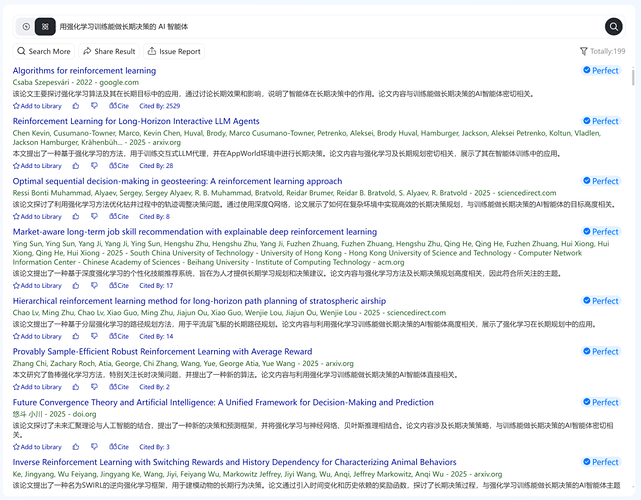Dislike the Market-aware job skill result
641x500 pixels.
pyautogui.click(x=94, y=285)
